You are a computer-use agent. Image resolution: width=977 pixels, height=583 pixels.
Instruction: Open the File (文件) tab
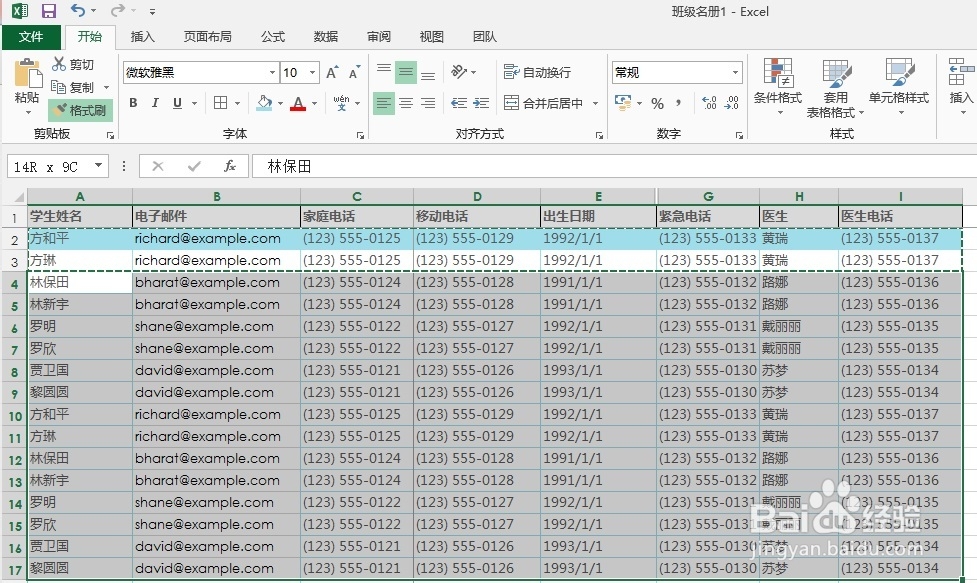tap(31, 37)
